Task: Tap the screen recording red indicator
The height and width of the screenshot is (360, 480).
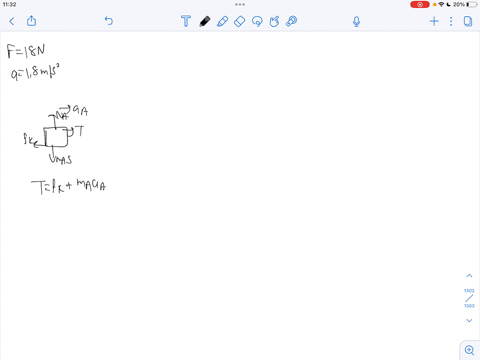Action: point(420,5)
